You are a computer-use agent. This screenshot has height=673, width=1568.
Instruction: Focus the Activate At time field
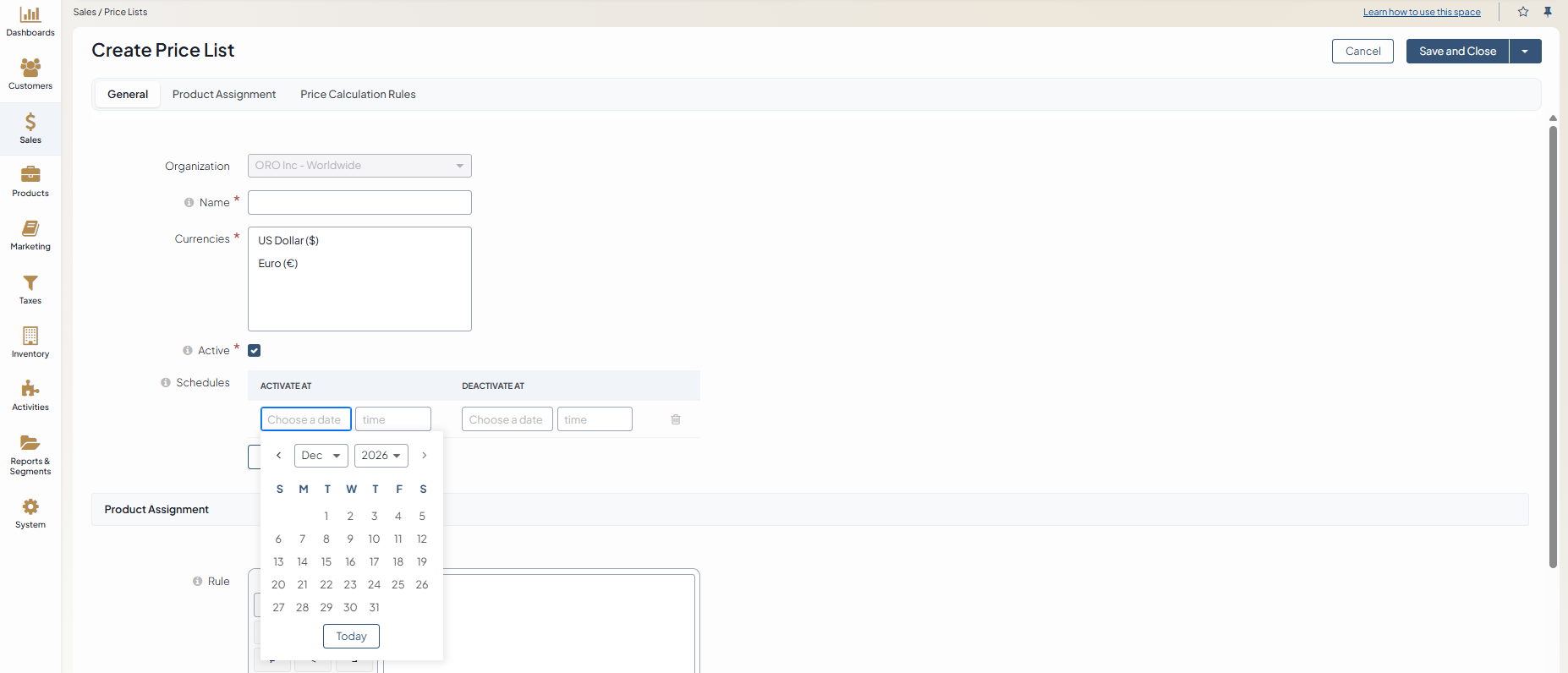pyautogui.click(x=393, y=419)
